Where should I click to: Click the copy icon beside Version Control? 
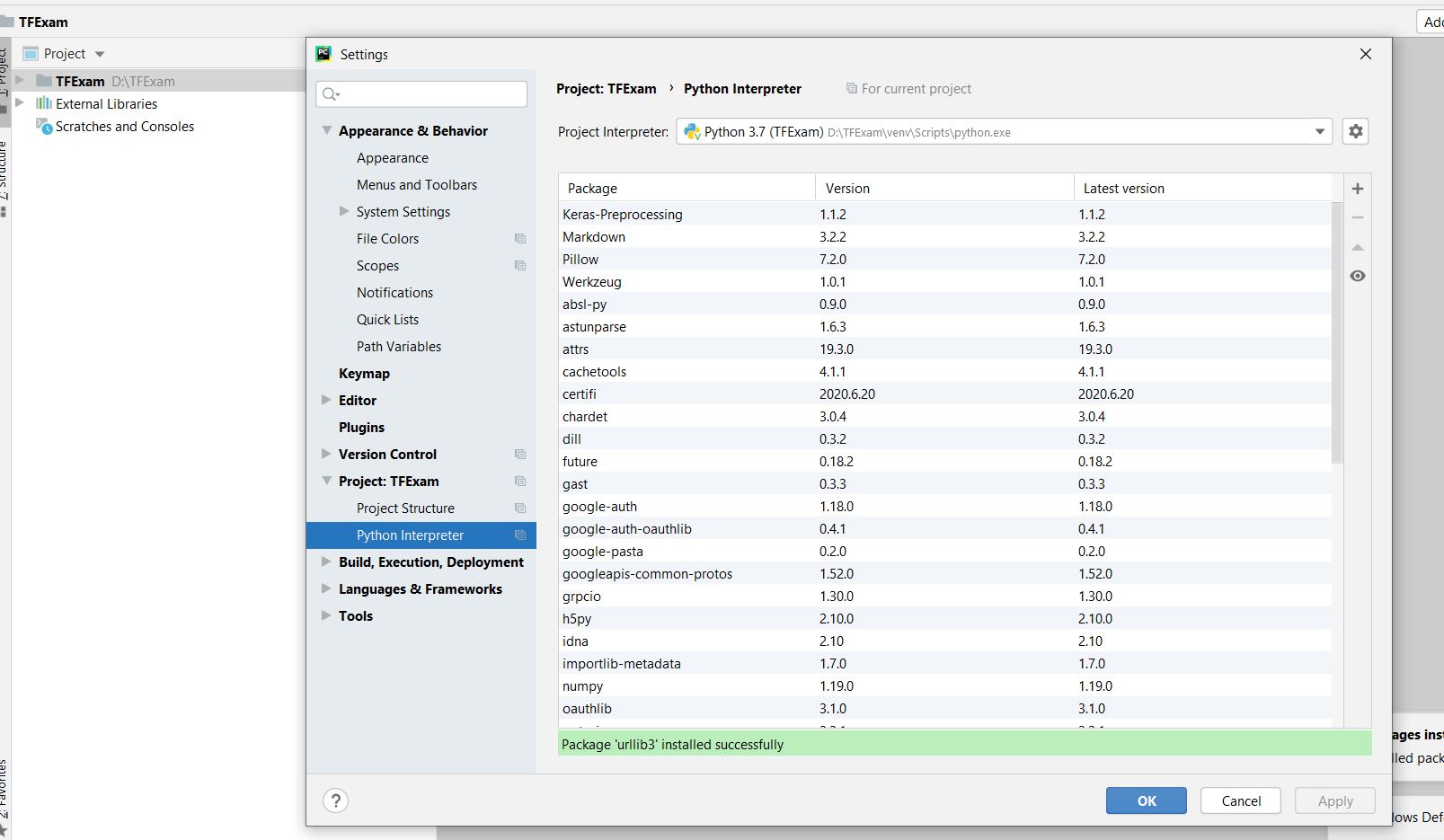(x=520, y=454)
